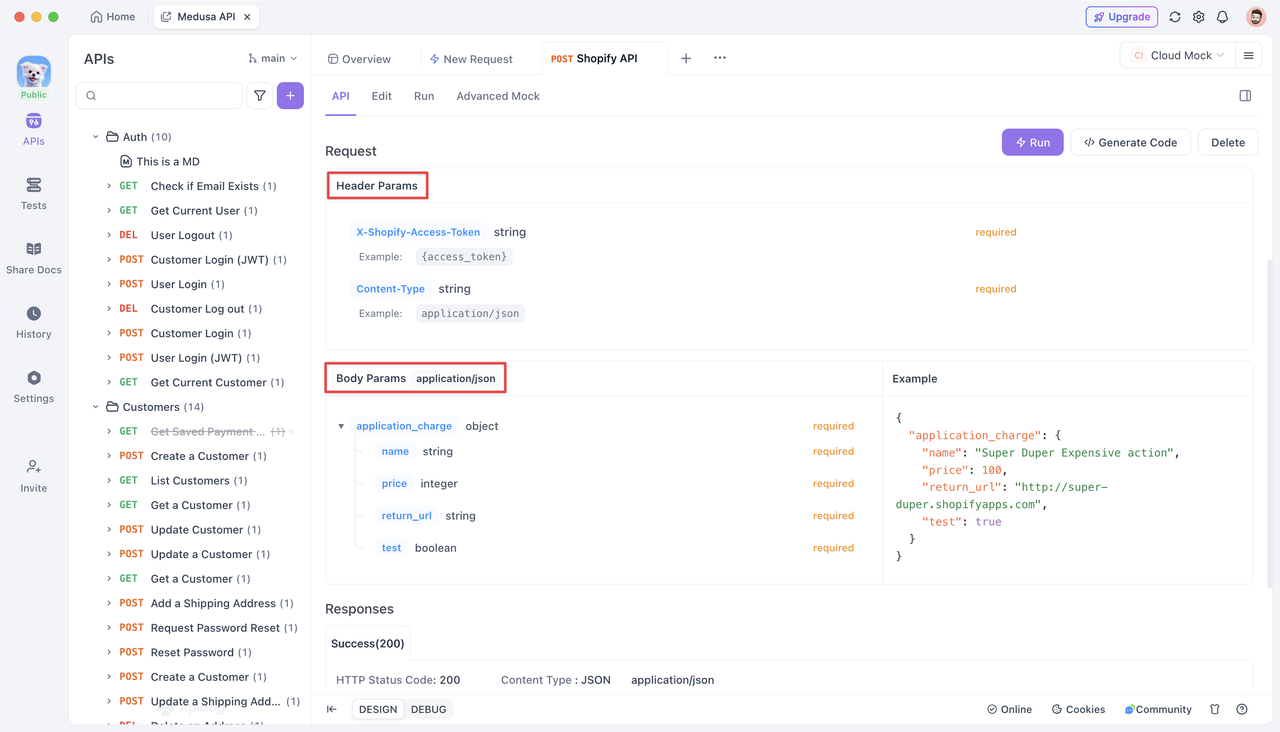Image resolution: width=1280 pixels, height=732 pixels.
Task: Select the Advanced Mock sub-tab
Action: pos(498,96)
